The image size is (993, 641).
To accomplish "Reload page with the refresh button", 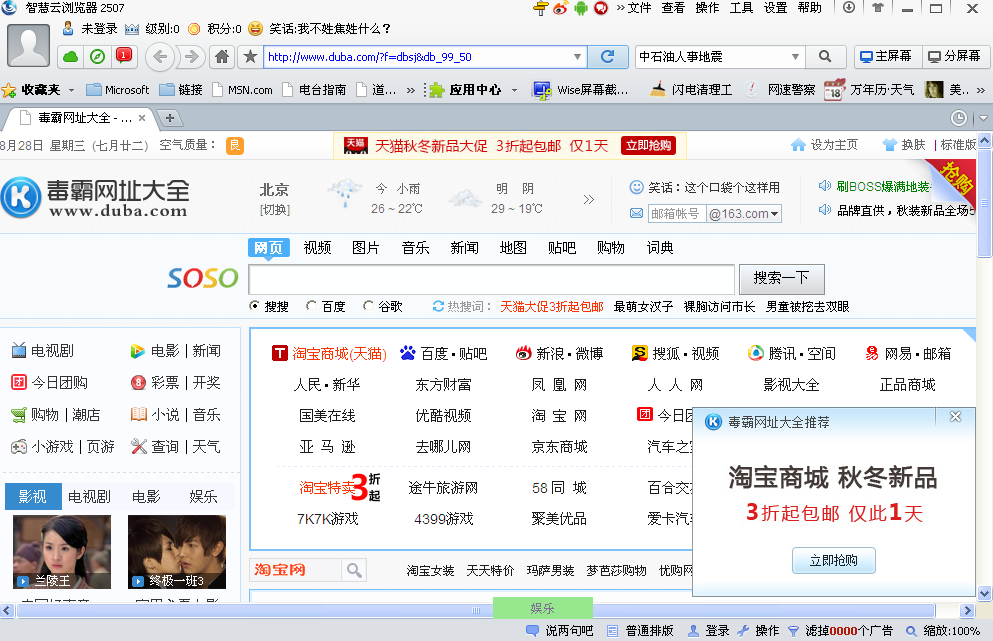I will [x=607, y=57].
